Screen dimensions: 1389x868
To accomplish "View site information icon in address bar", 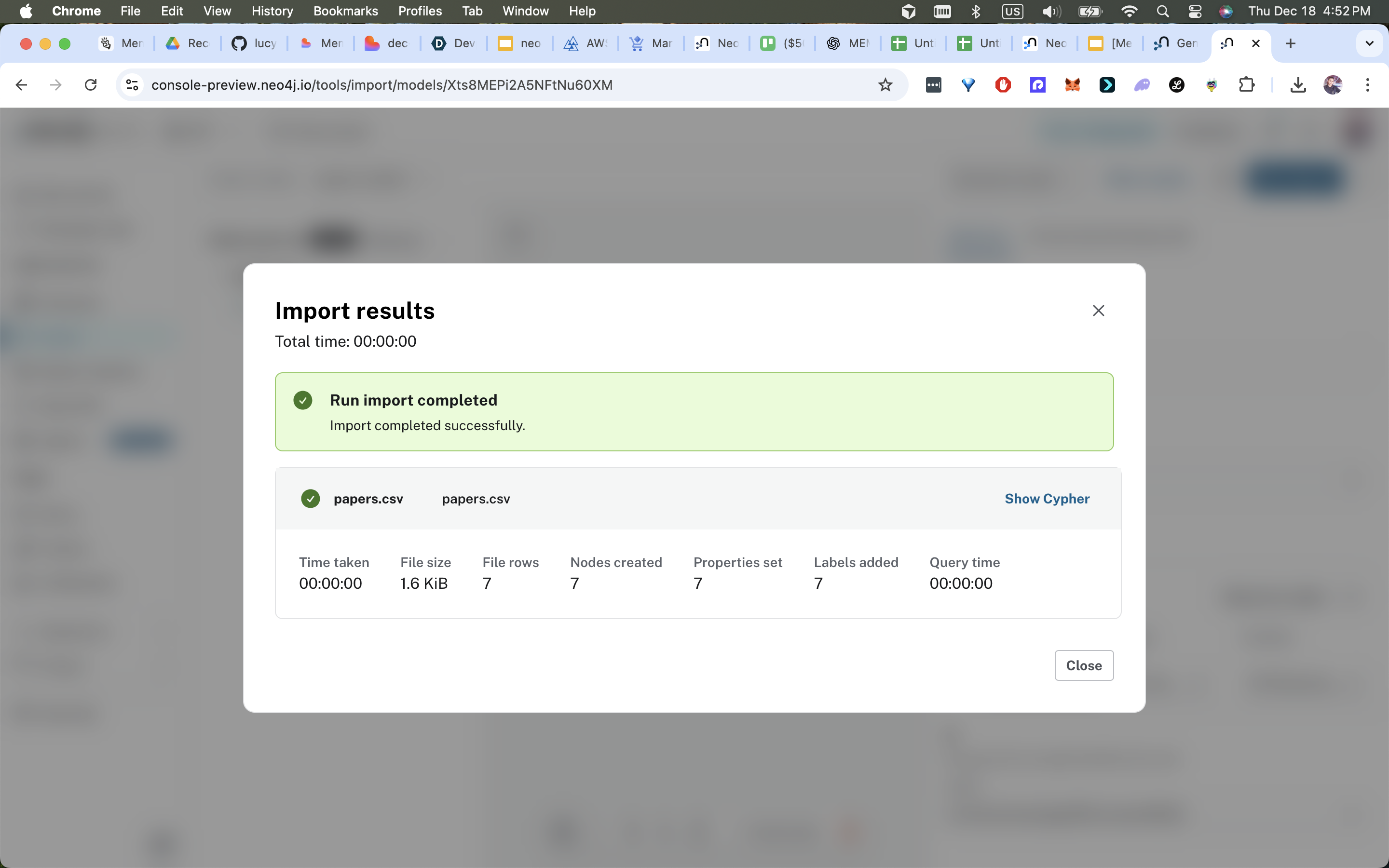I will pos(132,85).
